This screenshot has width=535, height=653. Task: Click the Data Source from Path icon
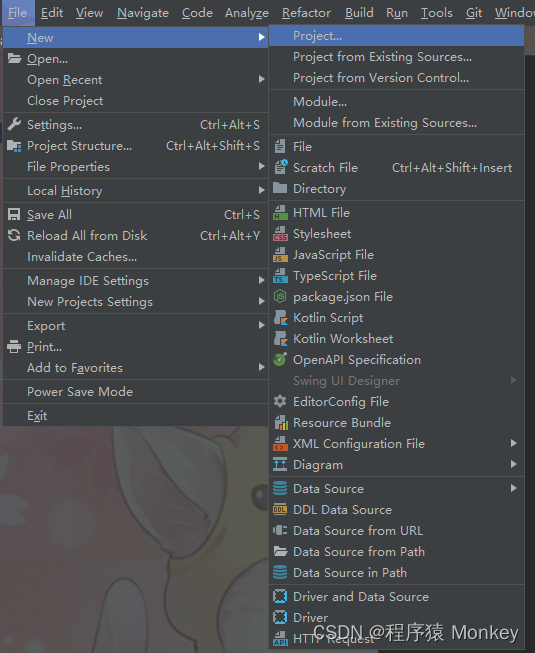[x=280, y=551]
